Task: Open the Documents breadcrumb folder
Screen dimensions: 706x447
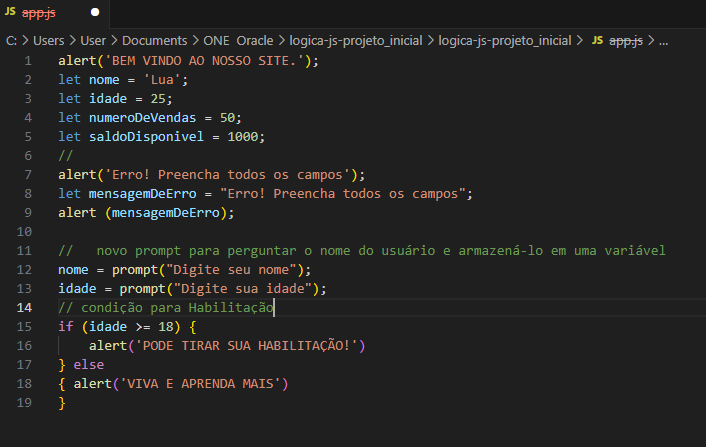Action: point(154,41)
